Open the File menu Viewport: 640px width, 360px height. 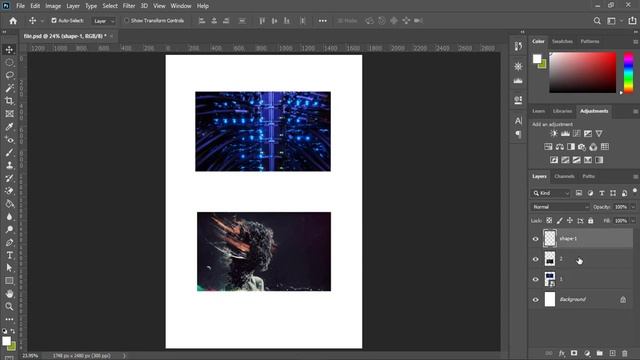coord(20,6)
